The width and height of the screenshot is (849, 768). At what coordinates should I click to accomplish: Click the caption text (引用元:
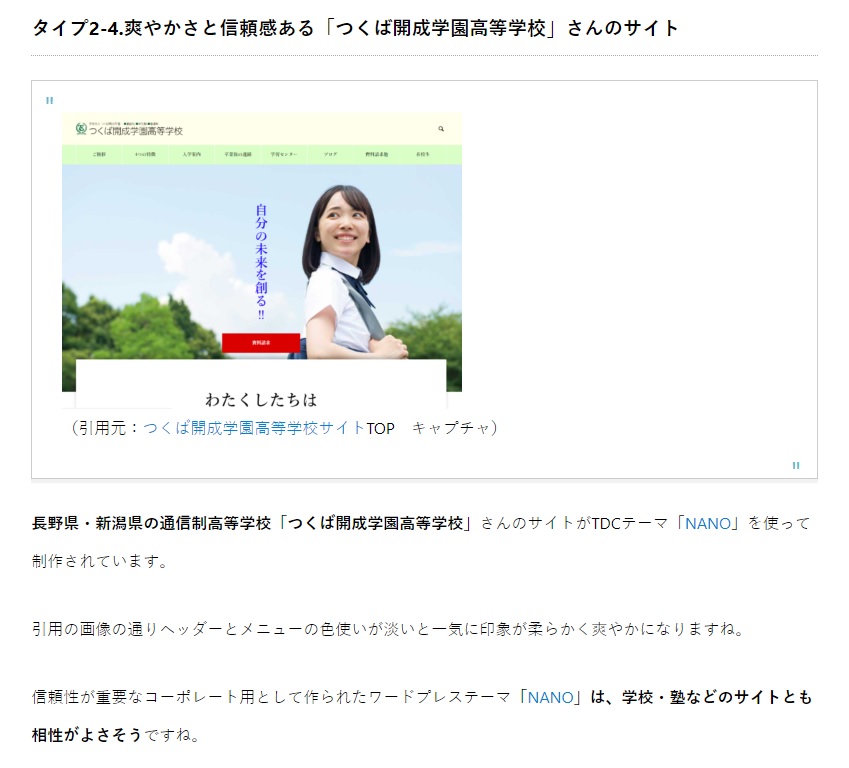(106, 428)
